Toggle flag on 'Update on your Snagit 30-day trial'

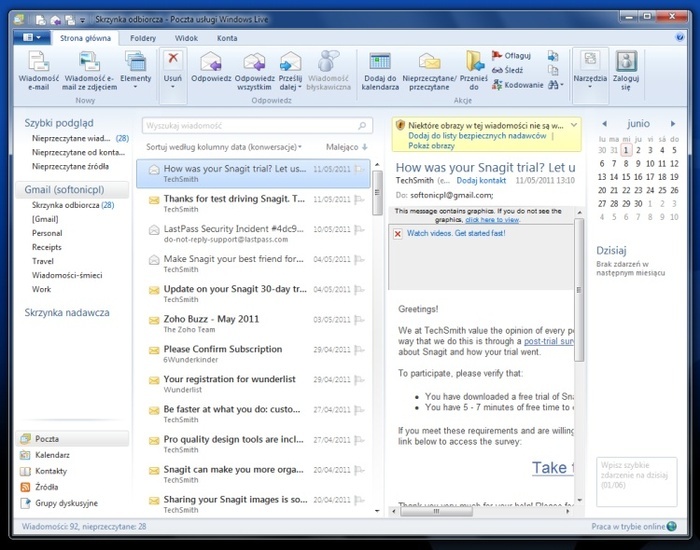(x=359, y=290)
